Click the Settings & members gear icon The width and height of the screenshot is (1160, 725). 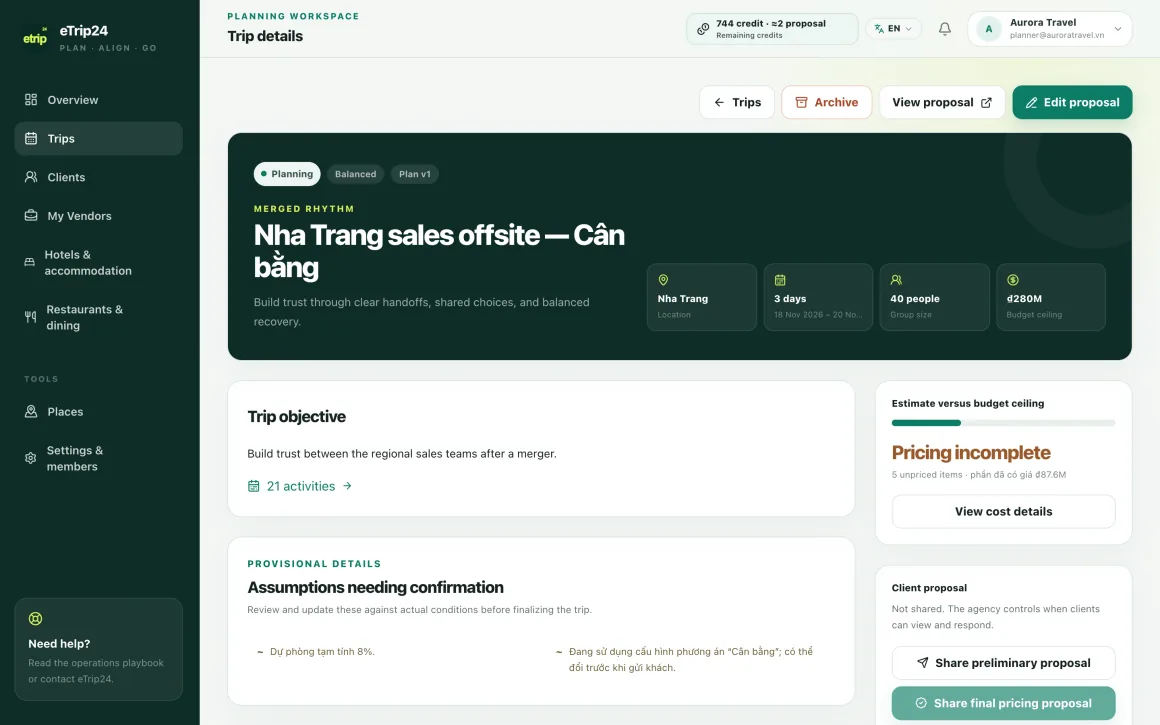pos(30,458)
